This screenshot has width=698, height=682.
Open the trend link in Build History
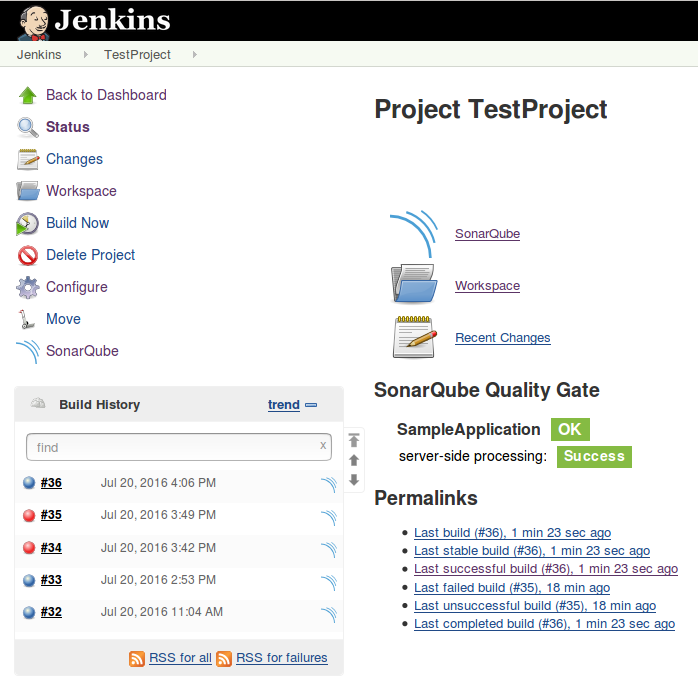pyautogui.click(x=284, y=405)
